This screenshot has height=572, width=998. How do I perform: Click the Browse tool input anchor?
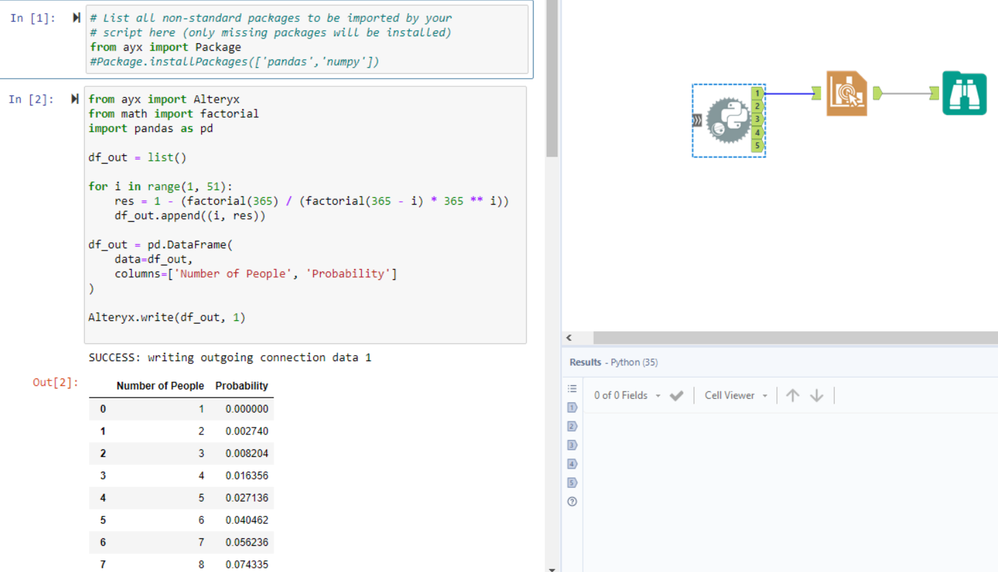pos(934,94)
